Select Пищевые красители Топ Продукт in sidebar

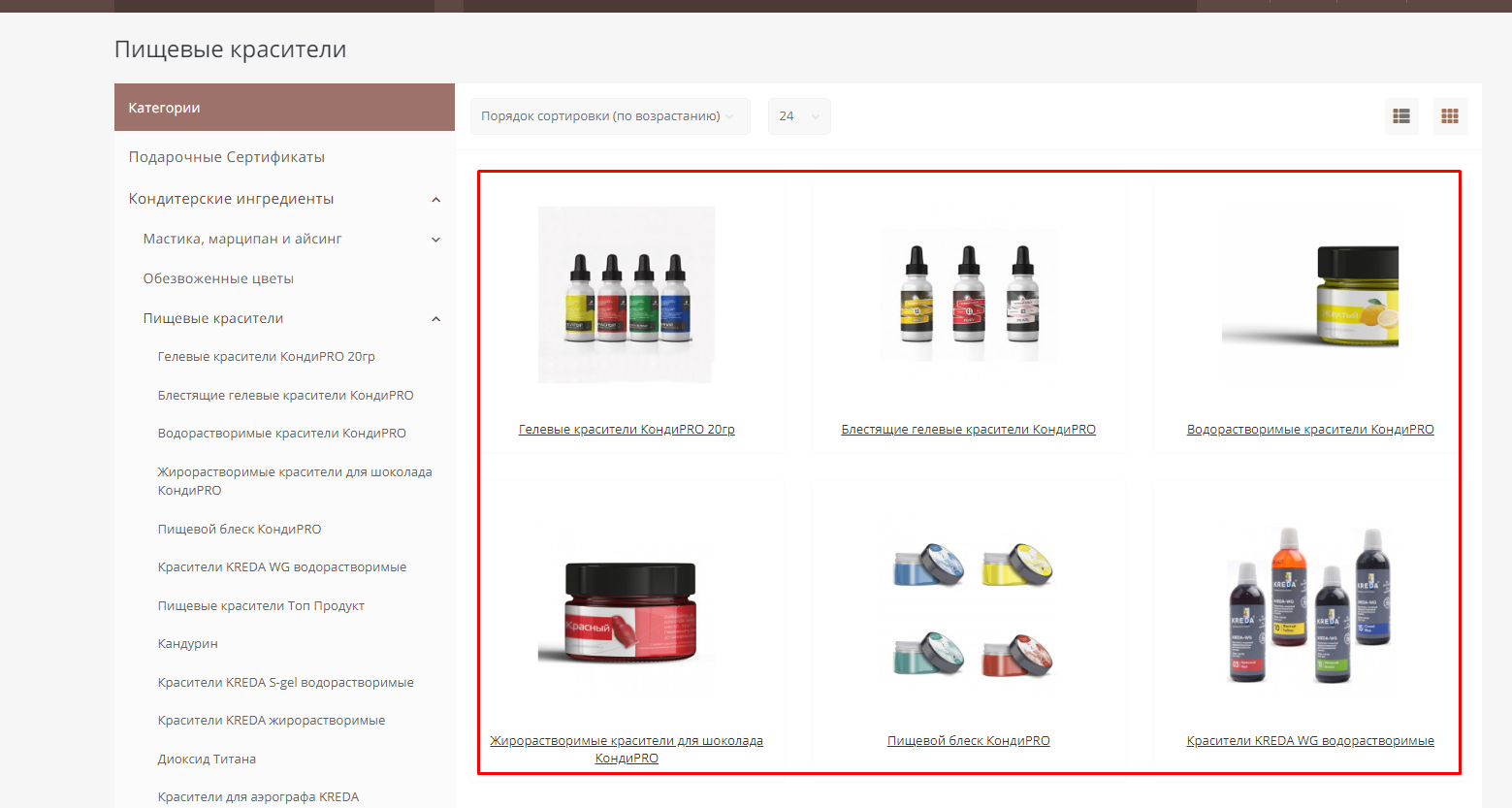coord(261,606)
